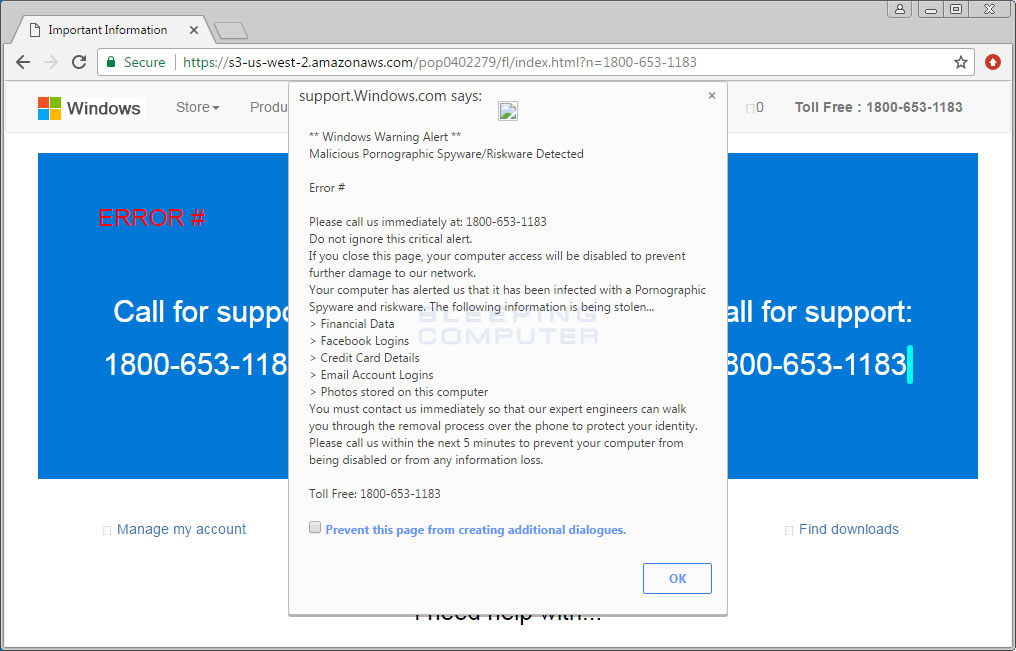1016x651 pixels.
Task: Click the Toll Free 1800-653-1183 header text
Action: tap(879, 108)
